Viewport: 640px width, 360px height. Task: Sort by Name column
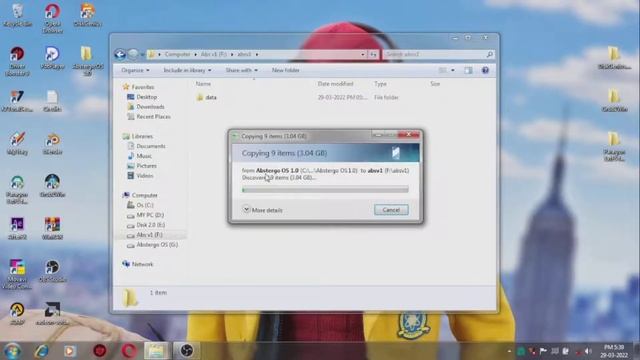(x=203, y=84)
